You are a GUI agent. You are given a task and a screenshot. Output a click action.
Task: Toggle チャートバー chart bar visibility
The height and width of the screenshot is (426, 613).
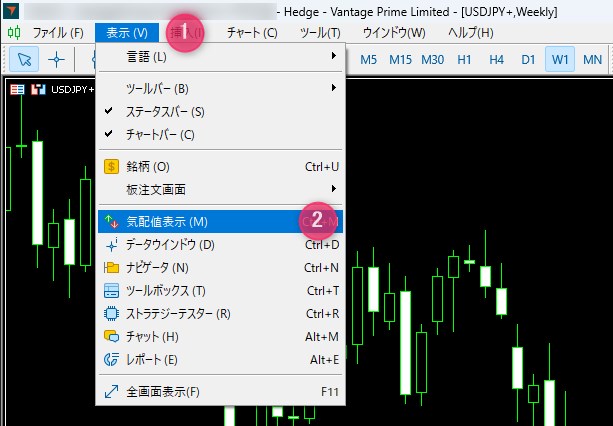[160, 134]
